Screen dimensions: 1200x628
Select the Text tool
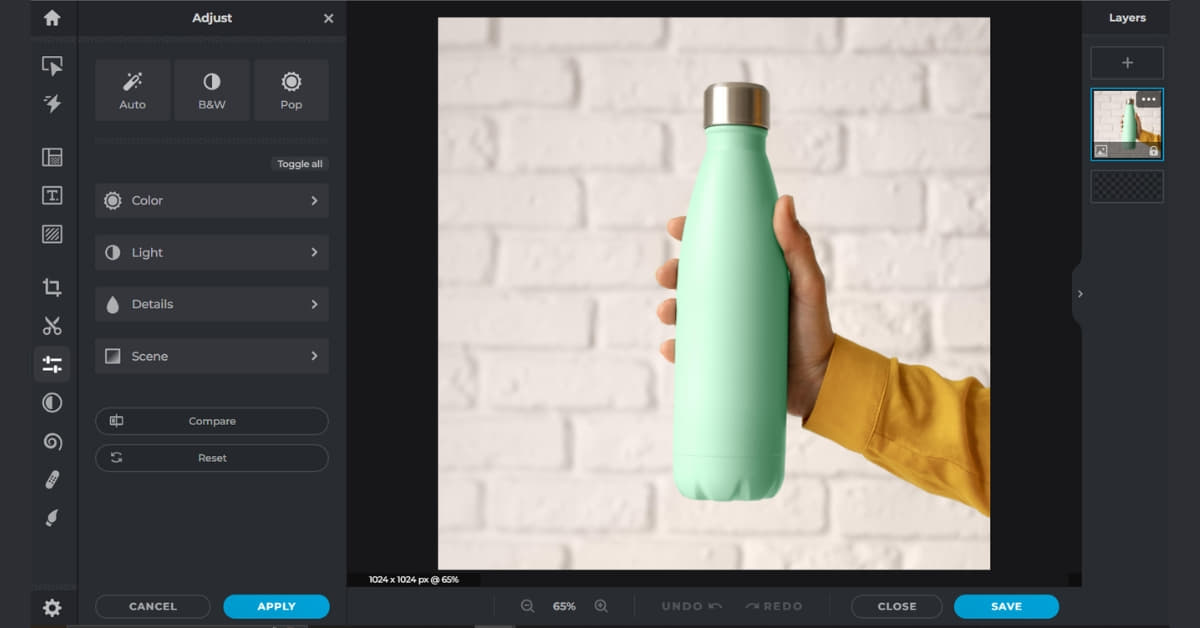(x=52, y=195)
